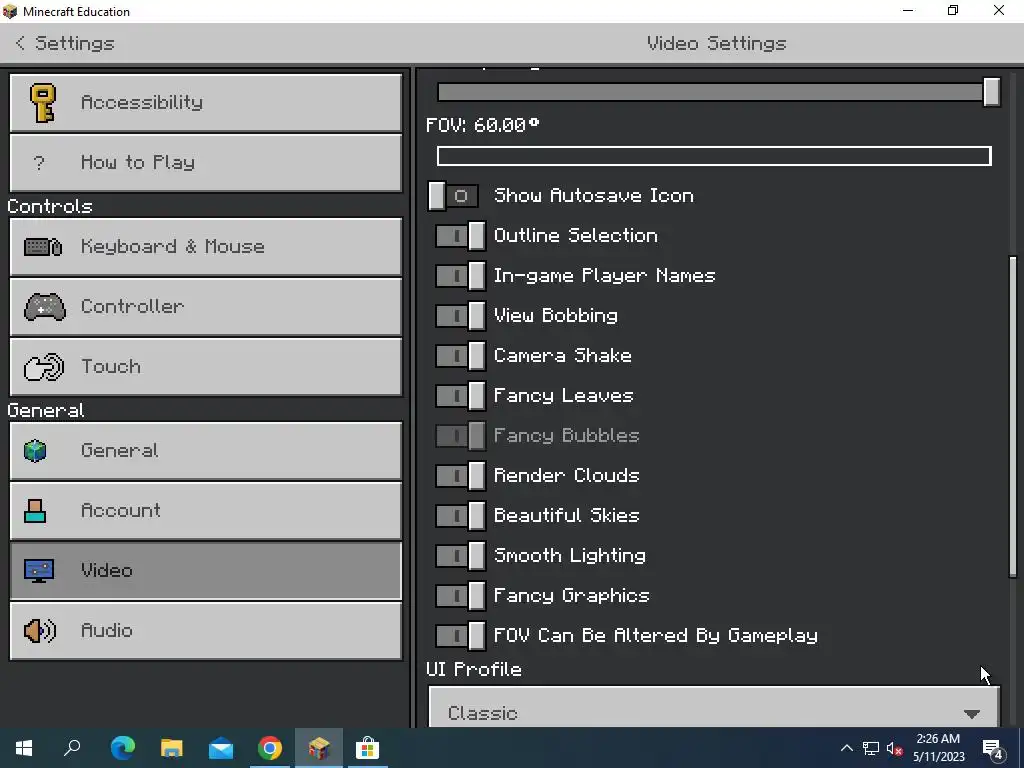Disable View Bobbing toggle
This screenshot has height=768, width=1024.
pyautogui.click(x=460, y=315)
